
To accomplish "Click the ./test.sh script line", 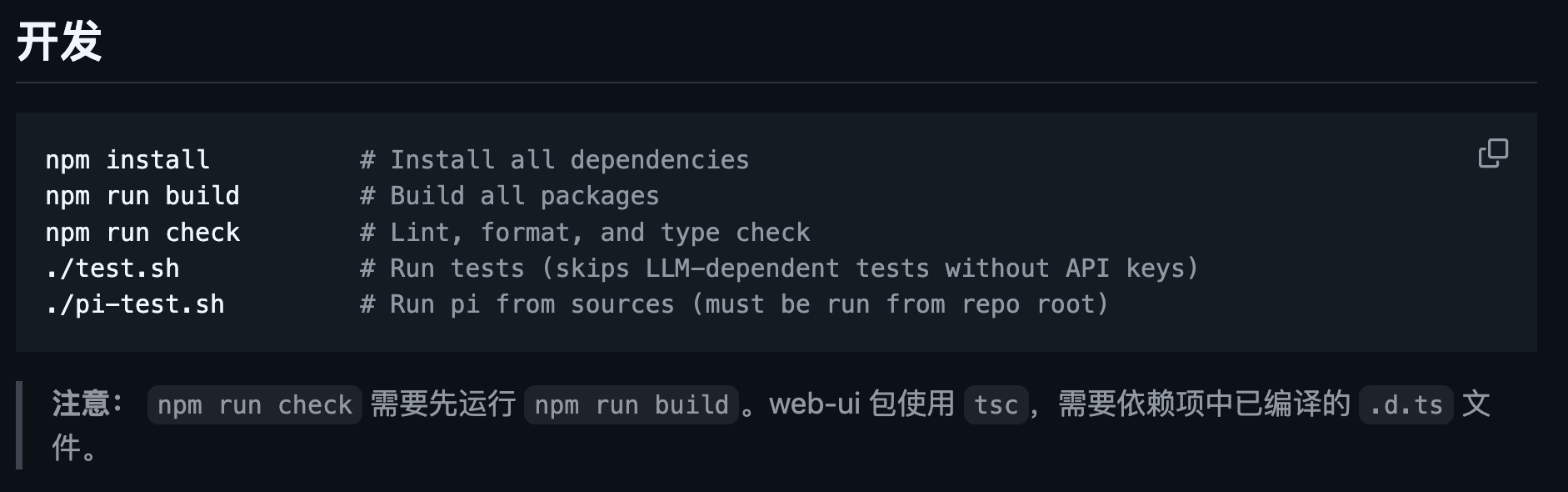I will click(111, 268).
